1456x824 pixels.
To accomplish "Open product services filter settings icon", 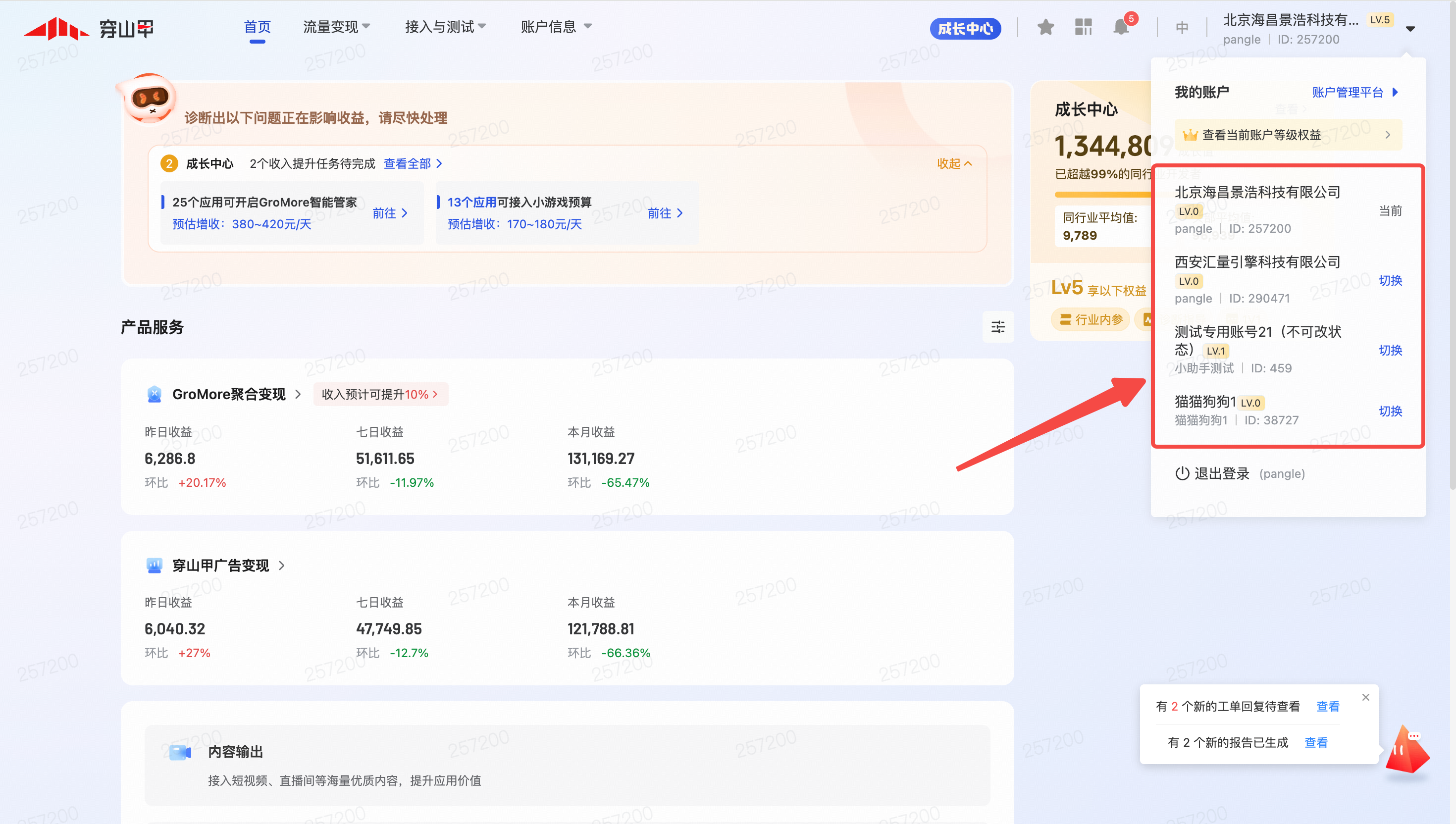I will 997,326.
